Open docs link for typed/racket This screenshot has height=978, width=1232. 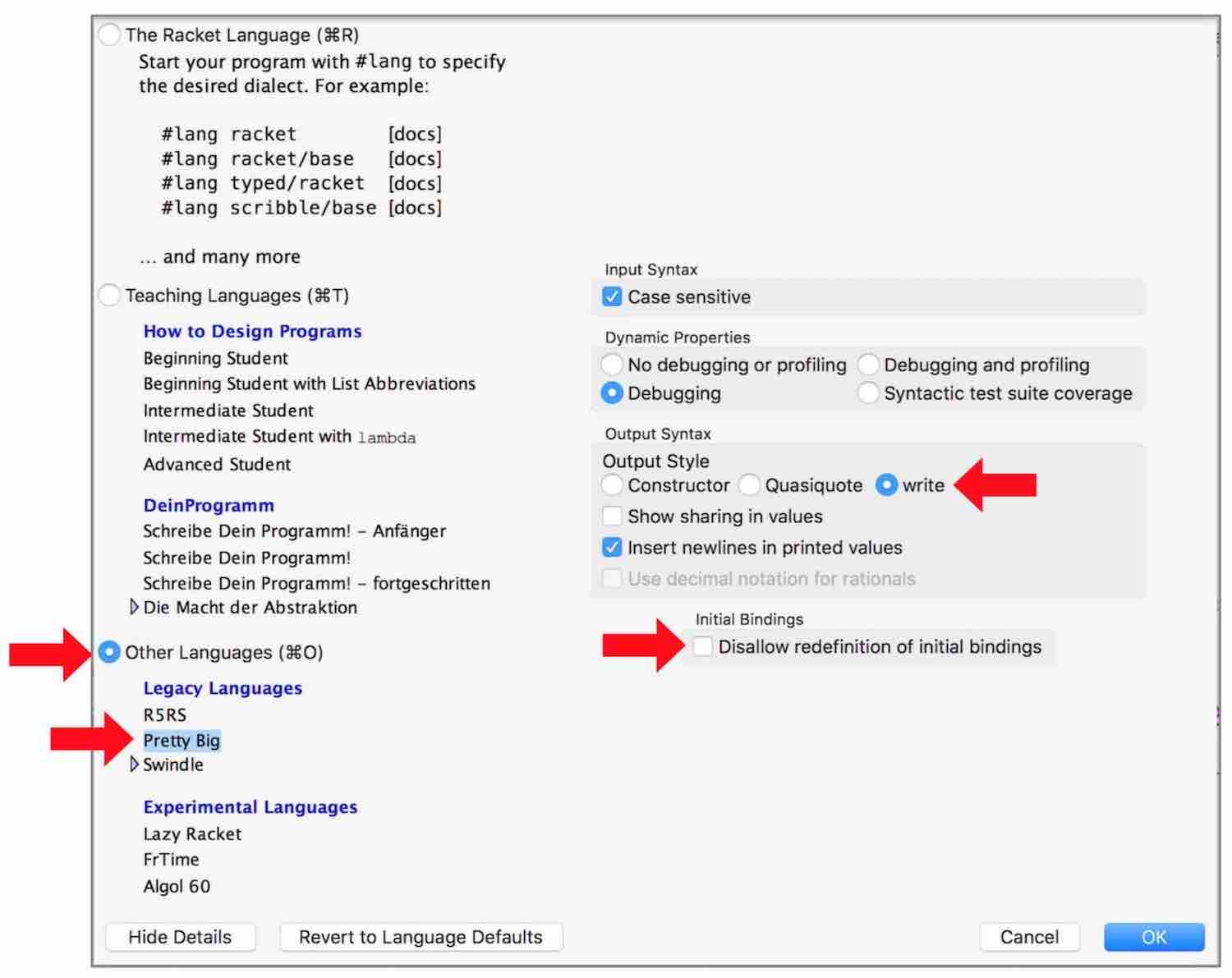(415, 183)
